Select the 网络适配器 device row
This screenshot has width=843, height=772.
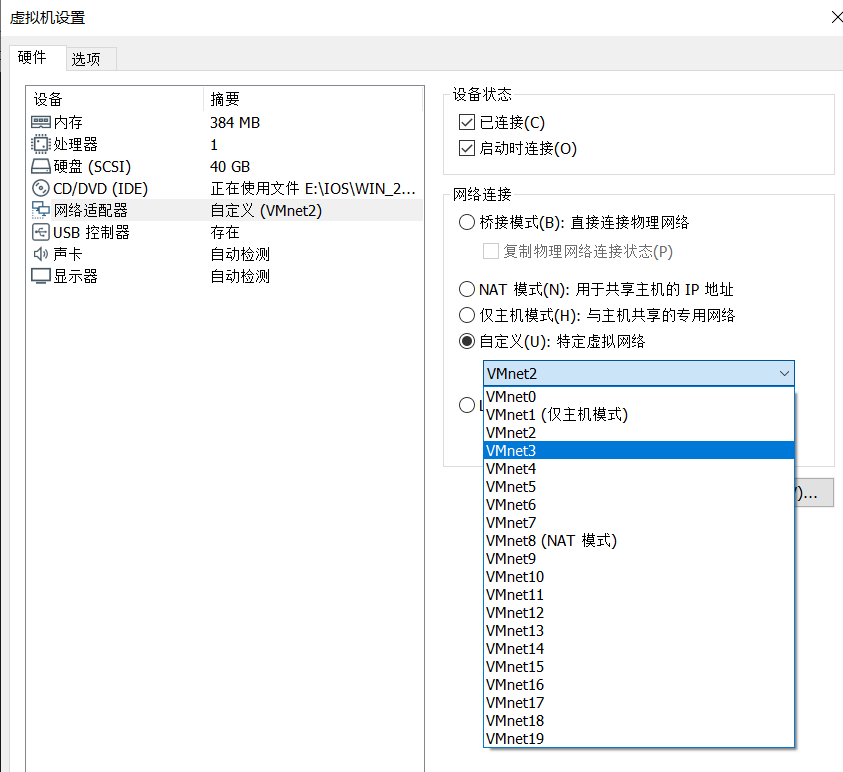click(x=225, y=210)
